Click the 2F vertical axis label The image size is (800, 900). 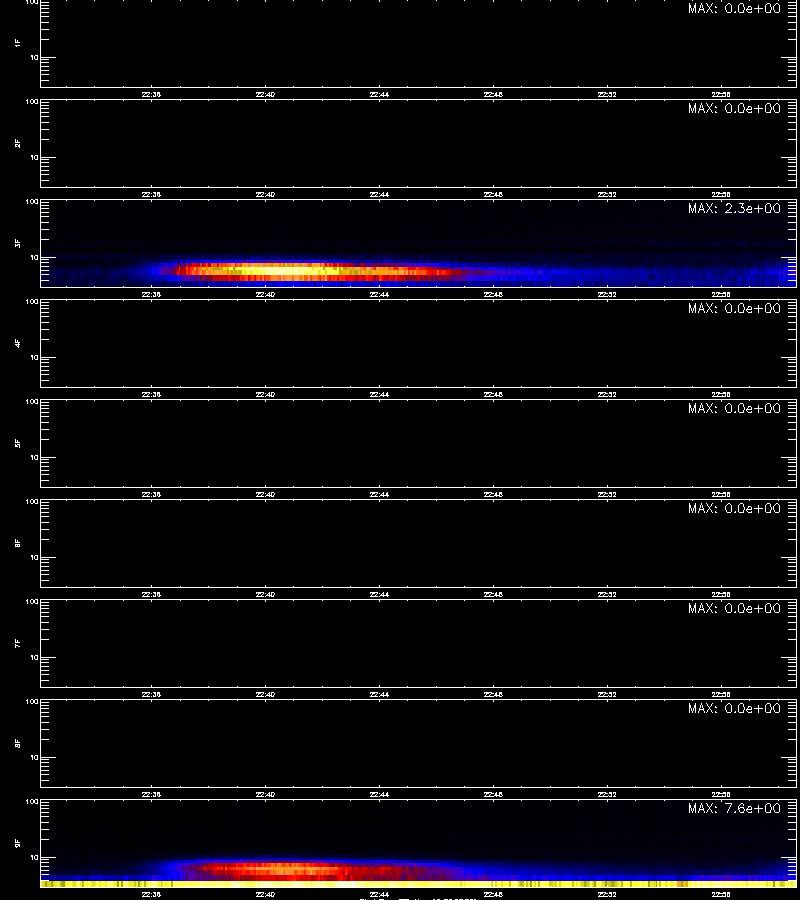point(18,143)
